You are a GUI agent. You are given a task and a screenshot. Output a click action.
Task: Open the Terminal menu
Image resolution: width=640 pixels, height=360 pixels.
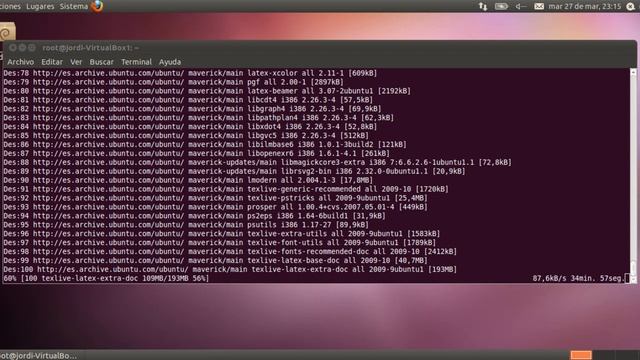click(x=136, y=62)
